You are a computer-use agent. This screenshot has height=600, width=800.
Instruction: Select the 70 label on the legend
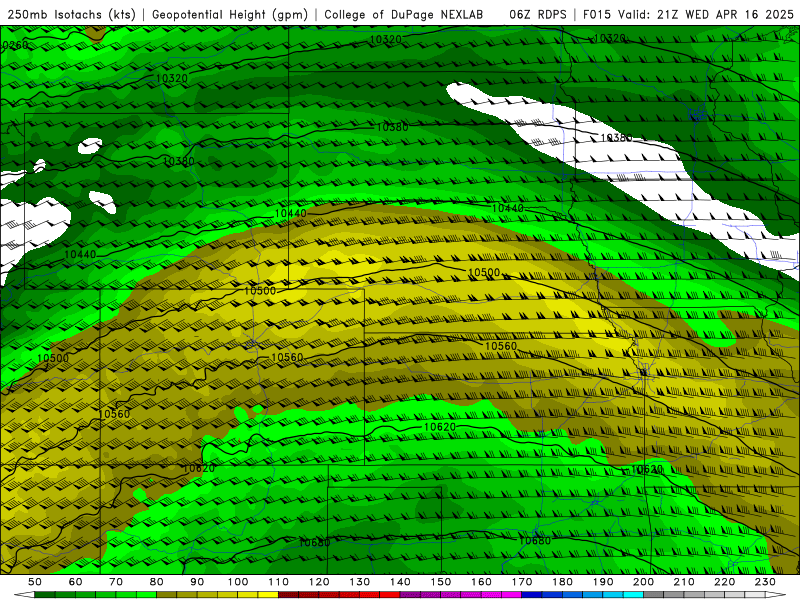[x=116, y=582]
